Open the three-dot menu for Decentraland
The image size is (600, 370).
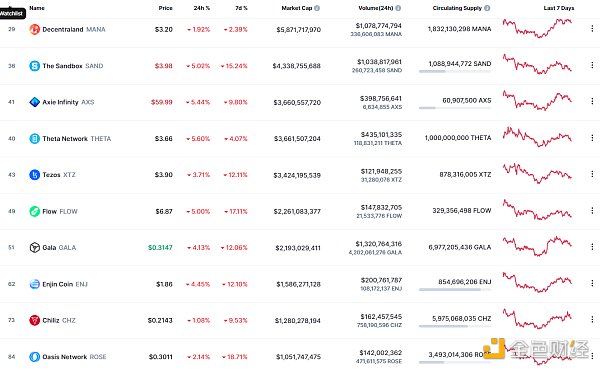click(x=592, y=29)
